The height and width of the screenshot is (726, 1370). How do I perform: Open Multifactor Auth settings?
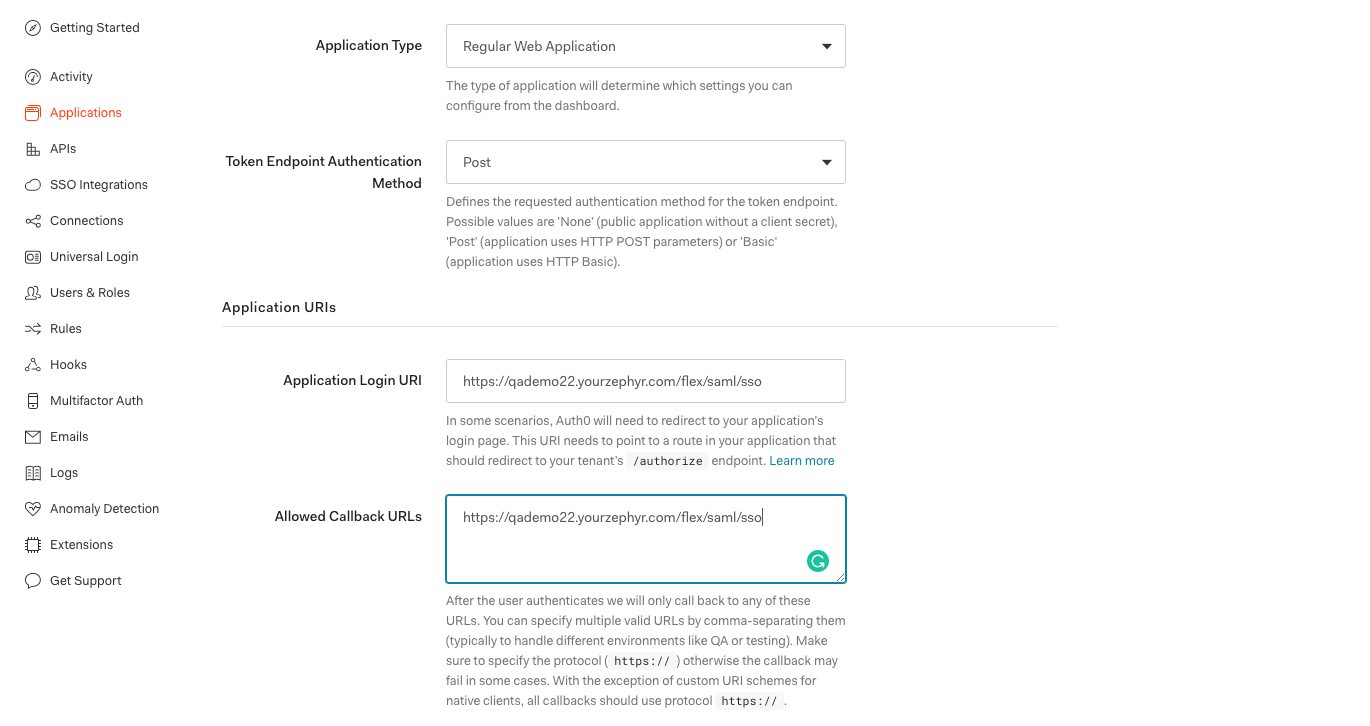(x=94, y=400)
